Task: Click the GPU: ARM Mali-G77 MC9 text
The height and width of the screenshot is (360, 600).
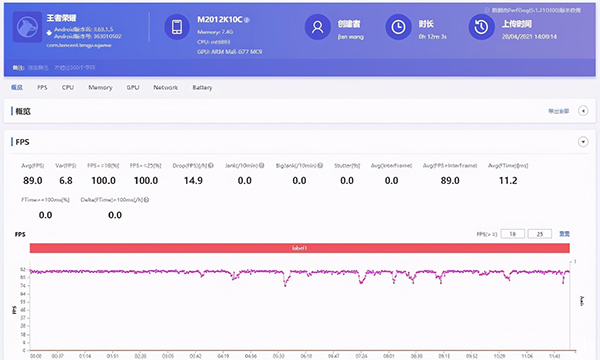Action: click(230, 52)
